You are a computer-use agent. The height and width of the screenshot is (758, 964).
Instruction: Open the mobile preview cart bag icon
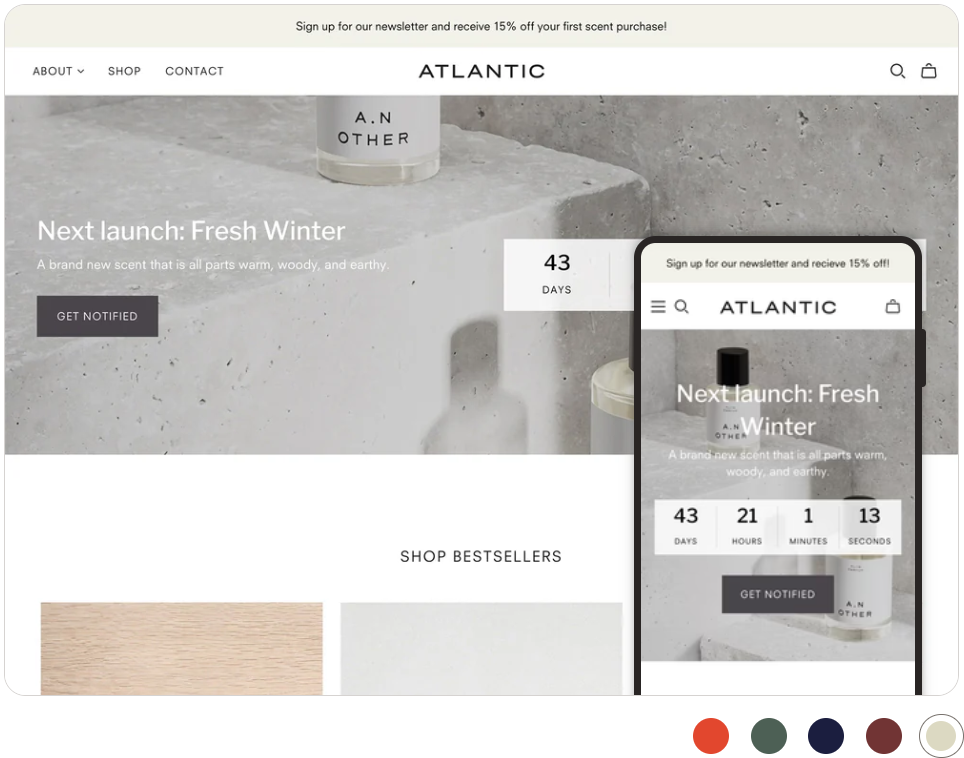pos(893,307)
